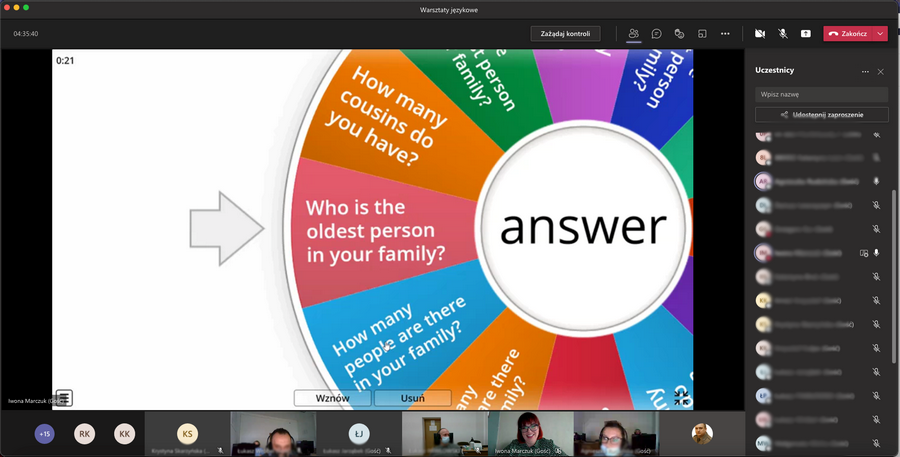This screenshot has width=900, height=457.
Task: Open more options ellipsis in the Uczestnicy panel
Action: pyautogui.click(x=865, y=72)
